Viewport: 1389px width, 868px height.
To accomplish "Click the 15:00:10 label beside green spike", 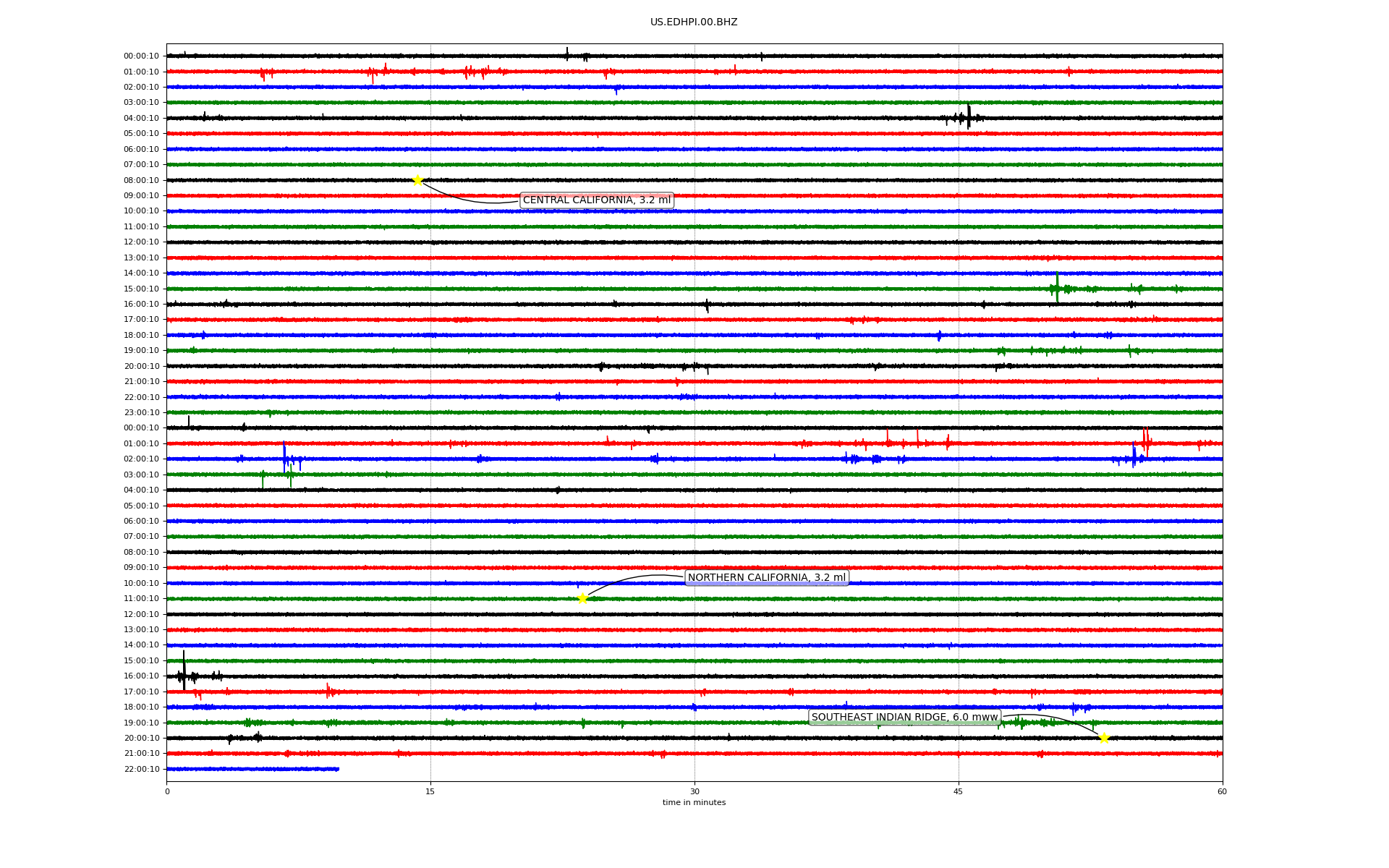I will pos(141,289).
